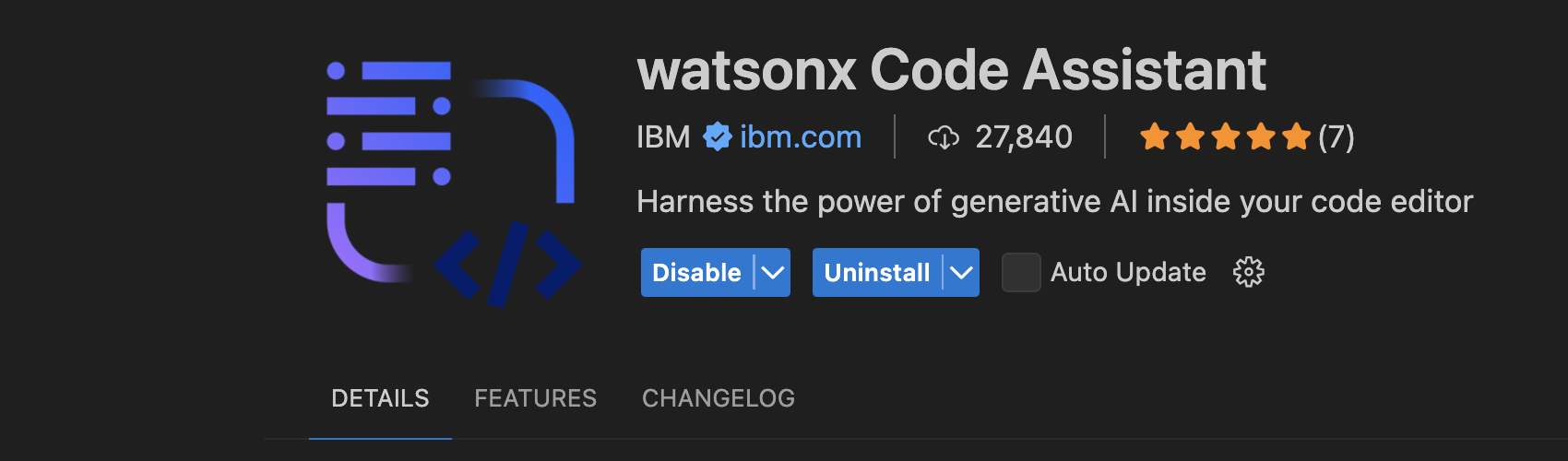Uninstall the watsonx Code Assistant extension
This screenshot has height=461, width=1568.
click(877, 272)
